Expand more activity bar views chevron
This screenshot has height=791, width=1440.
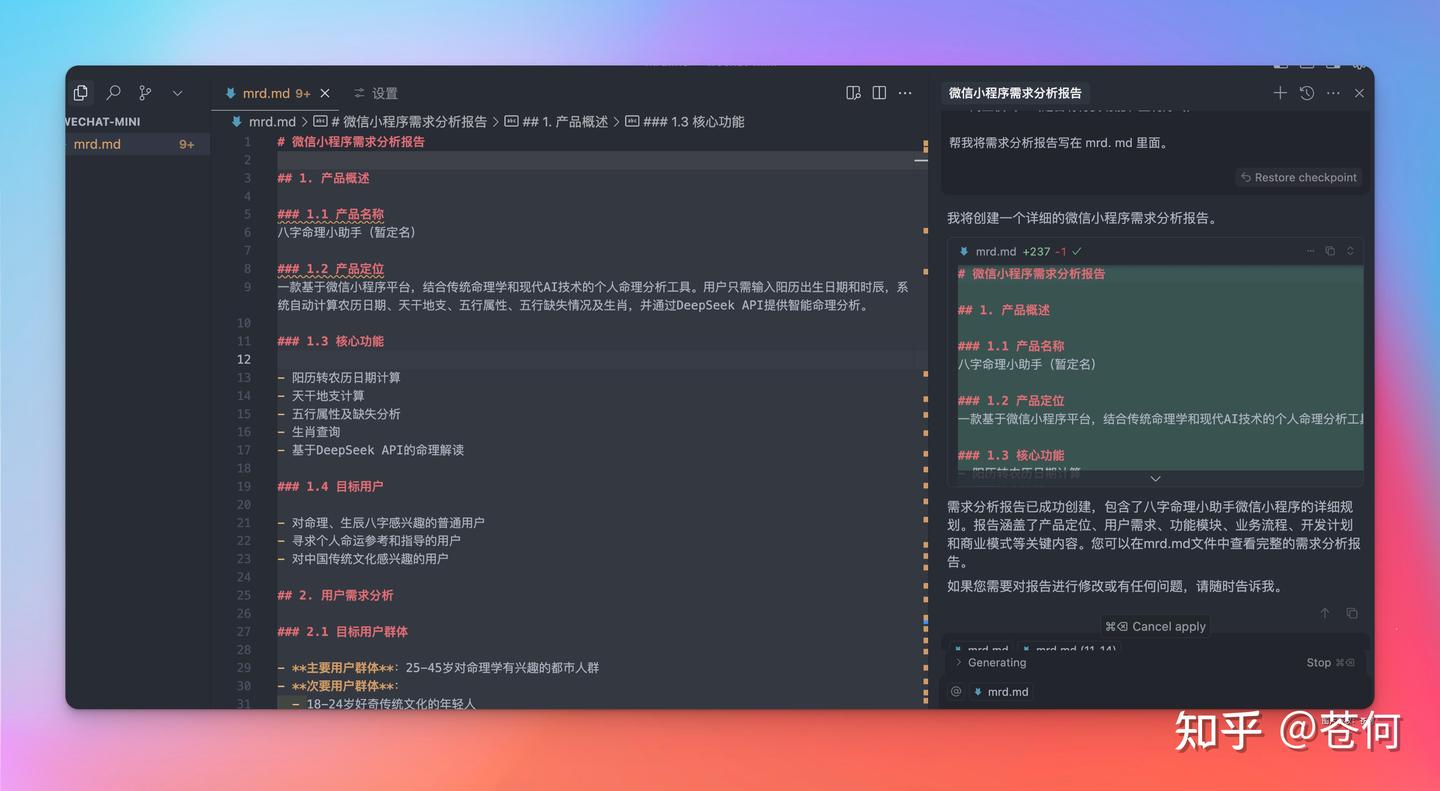[x=177, y=93]
